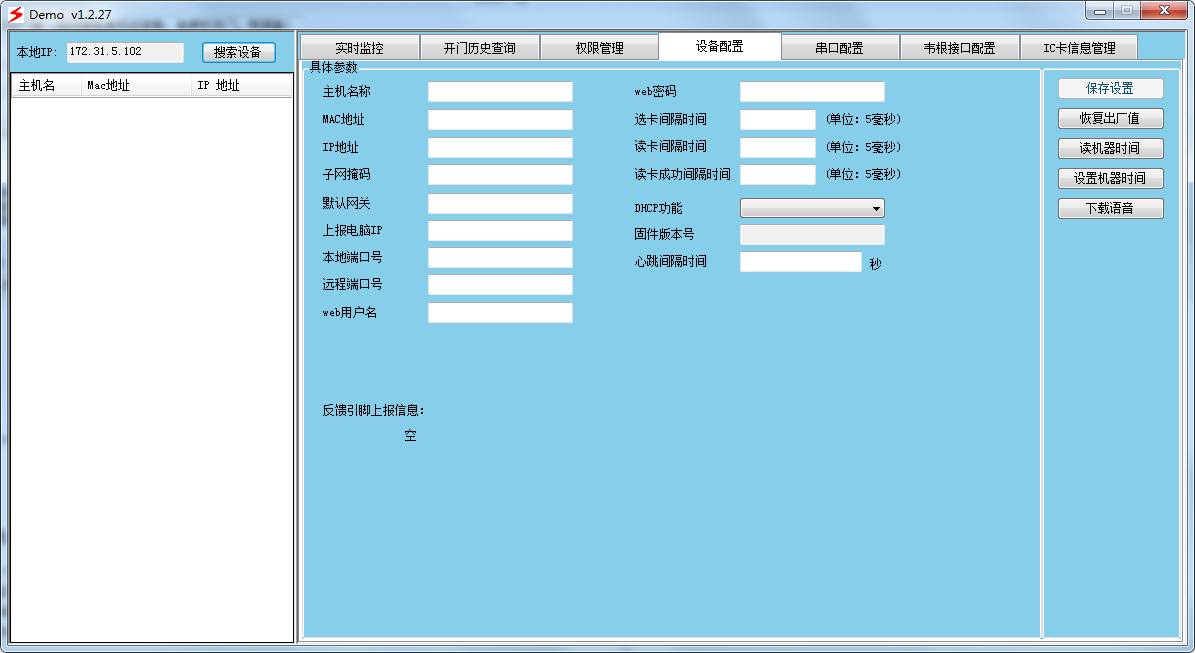The width and height of the screenshot is (1195, 653).
Task: Click the Demo app logo icon
Action: click(x=15, y=14)
